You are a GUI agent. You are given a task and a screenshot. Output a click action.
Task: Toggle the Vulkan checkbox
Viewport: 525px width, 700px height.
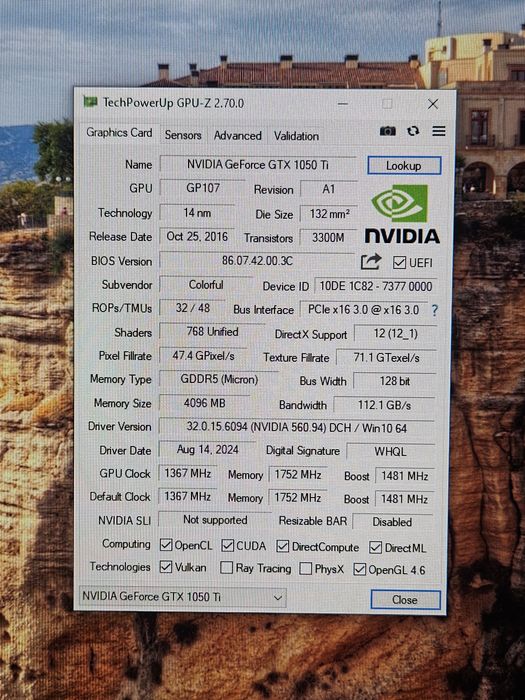point(166,567)
